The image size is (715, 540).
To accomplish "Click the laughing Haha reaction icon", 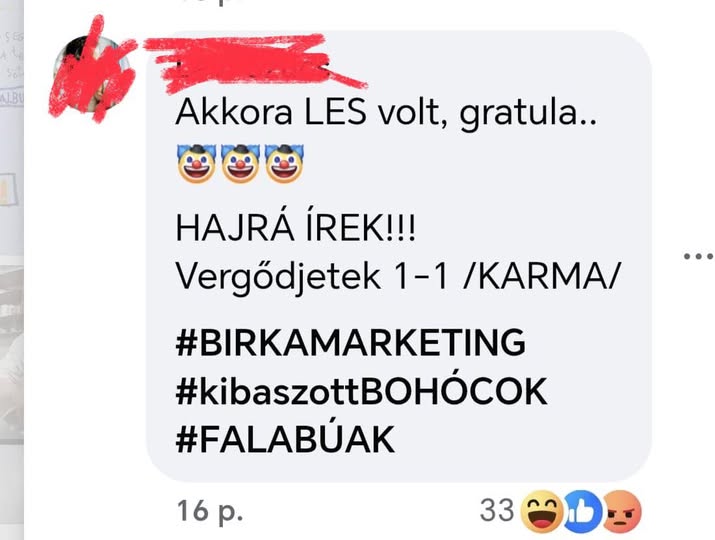I will point(541,511).
